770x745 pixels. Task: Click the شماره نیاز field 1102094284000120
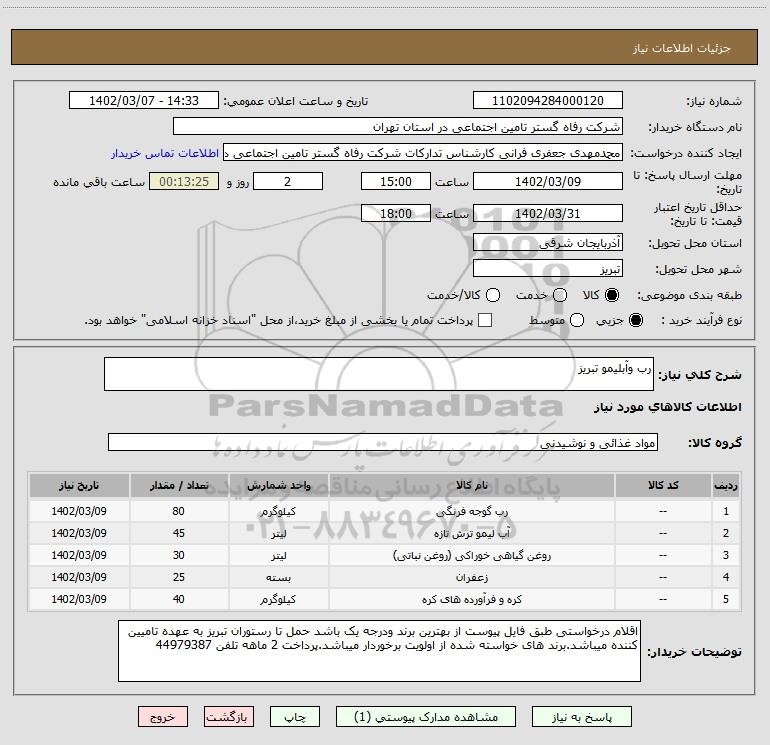tap(548, 101)
